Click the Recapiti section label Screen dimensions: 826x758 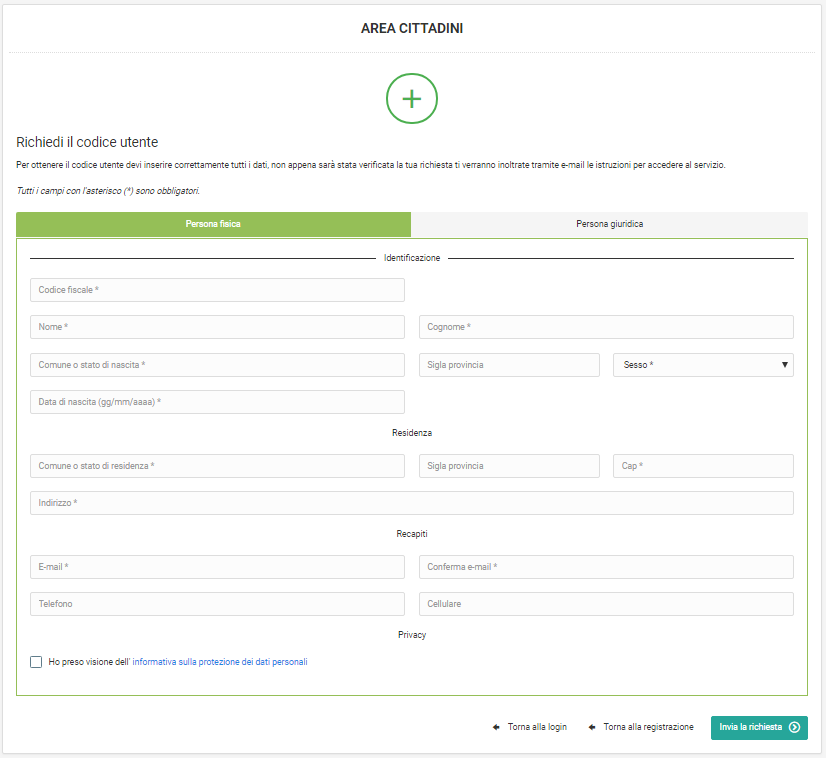pos(411,534)
